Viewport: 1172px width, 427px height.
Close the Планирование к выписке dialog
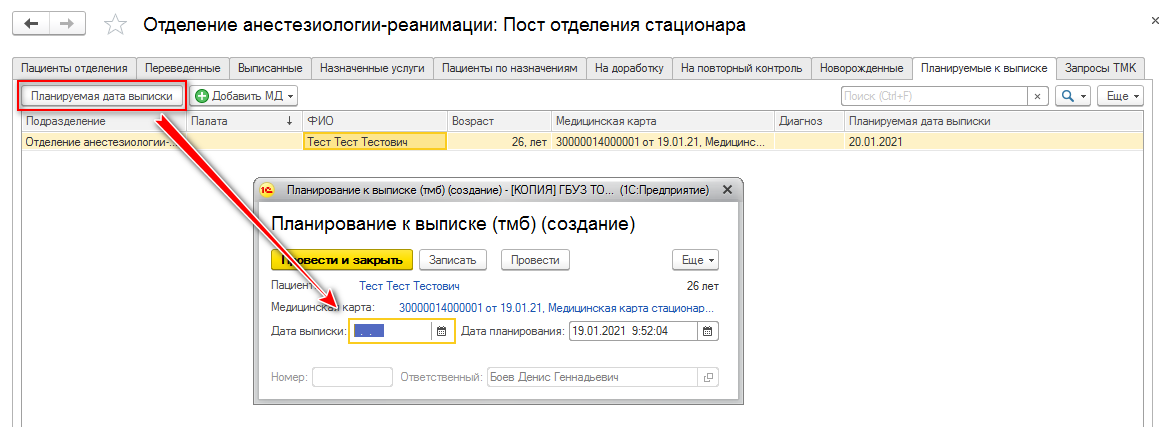point(727,189)
